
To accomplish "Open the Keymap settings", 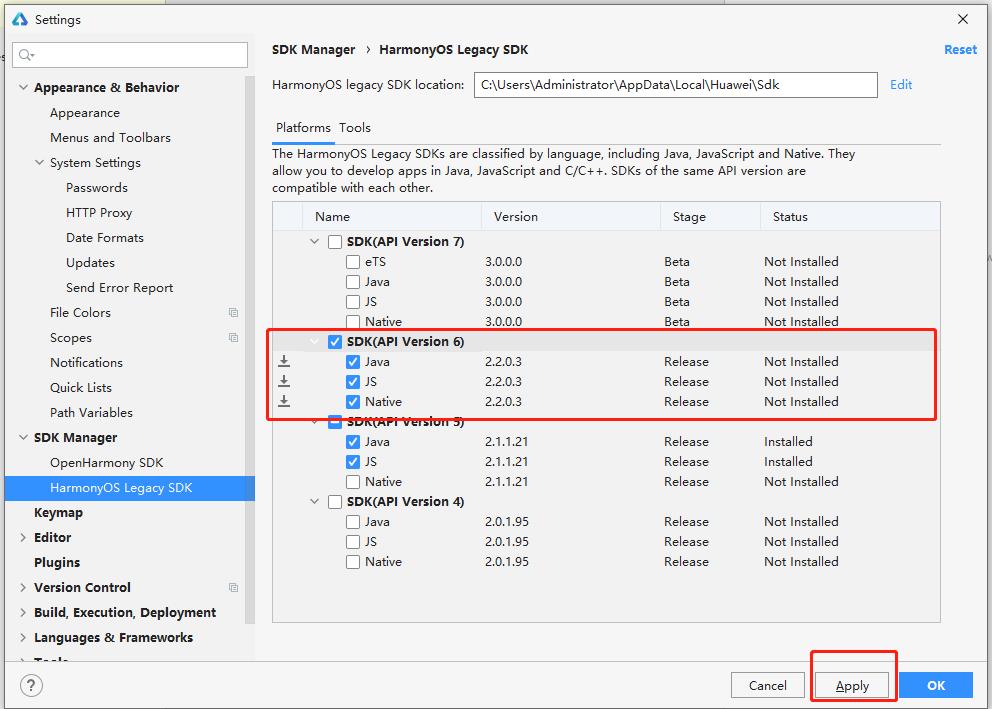I will (58, 513).
